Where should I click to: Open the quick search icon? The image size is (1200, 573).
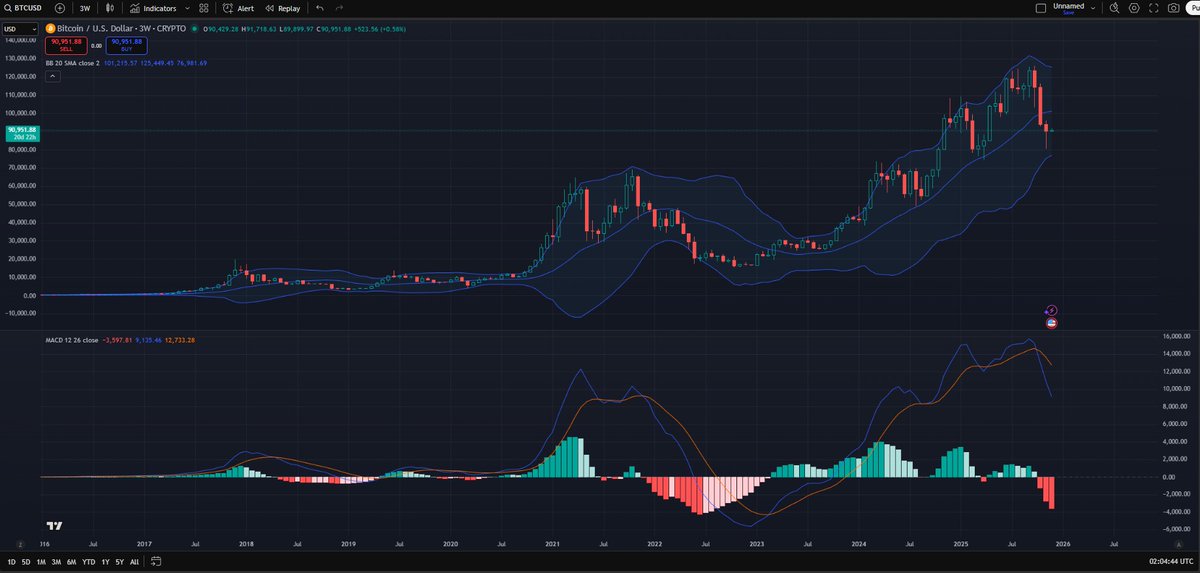point(1113,7)
